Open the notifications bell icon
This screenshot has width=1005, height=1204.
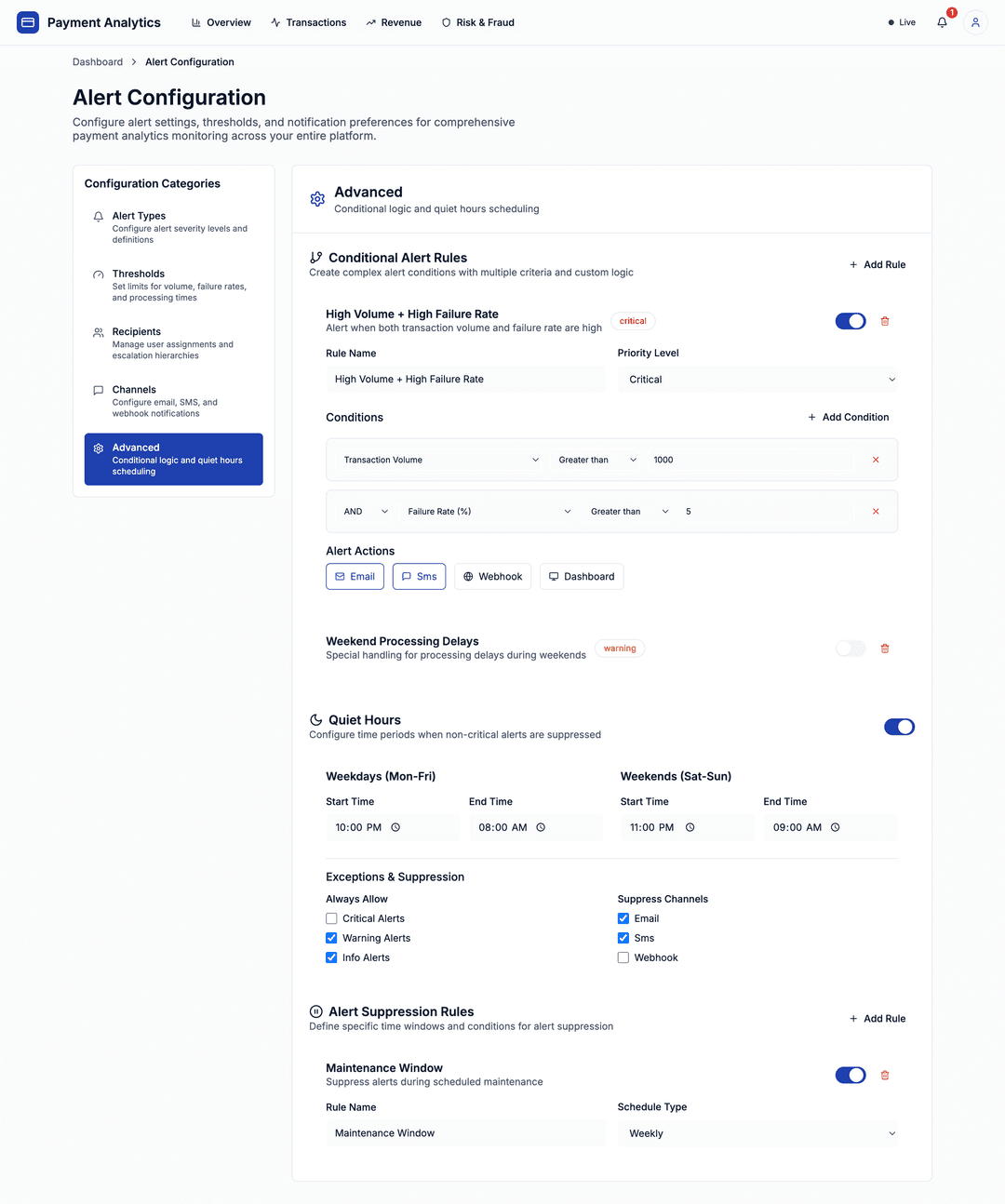(x=941, y=22)
